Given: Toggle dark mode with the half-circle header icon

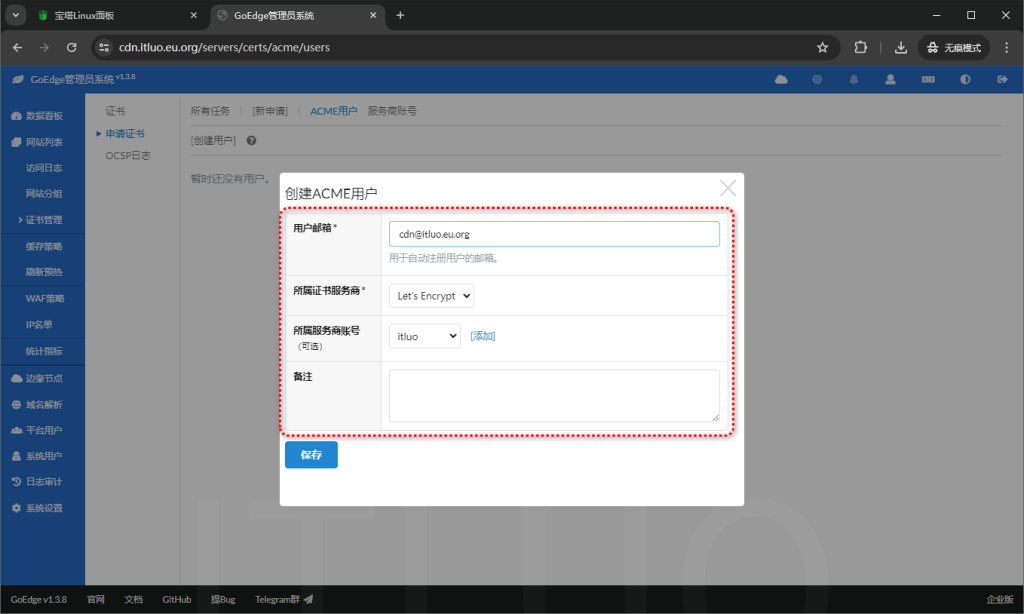Looking at the screenshot, I should pyautogui.click(x=963, y=78).
